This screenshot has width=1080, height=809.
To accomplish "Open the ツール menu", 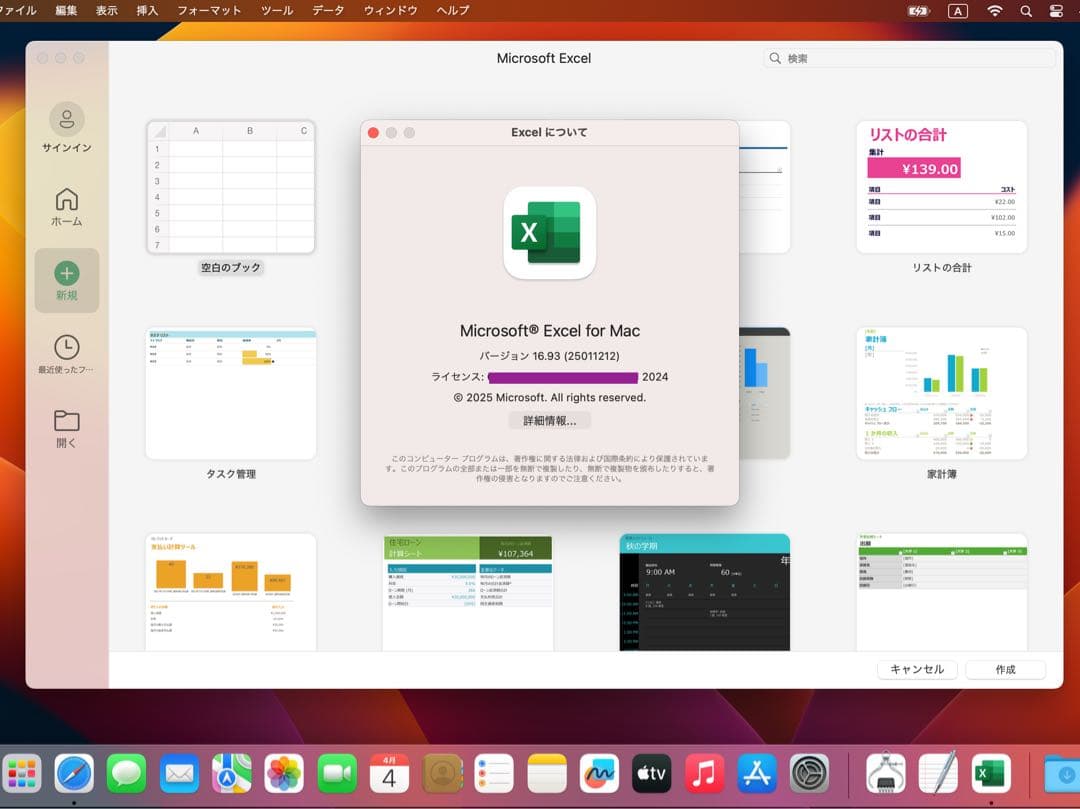I will pyautogui.click(x=276, y=11).
